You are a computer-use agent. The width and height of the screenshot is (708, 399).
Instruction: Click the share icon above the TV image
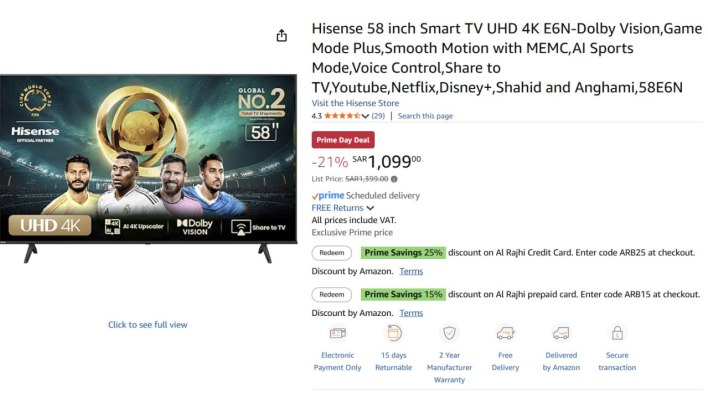click(281, 35)
